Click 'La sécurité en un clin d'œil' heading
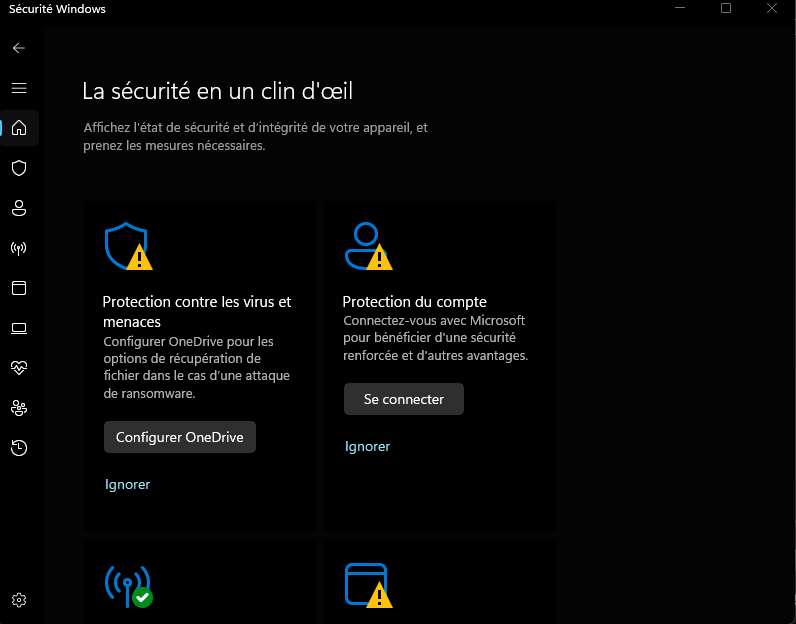The height and width of the screenshot is (624, 796). click(217, 91)
